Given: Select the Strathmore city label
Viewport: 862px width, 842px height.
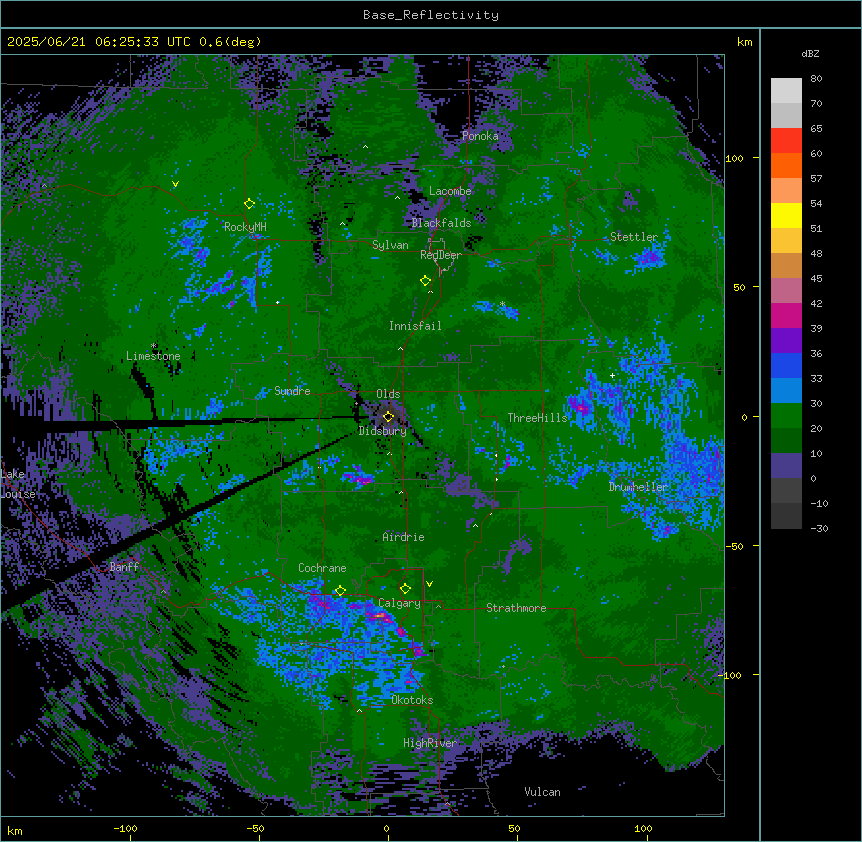Looking at the screenshot, I should pyautogui.click(x=516, y=608).
